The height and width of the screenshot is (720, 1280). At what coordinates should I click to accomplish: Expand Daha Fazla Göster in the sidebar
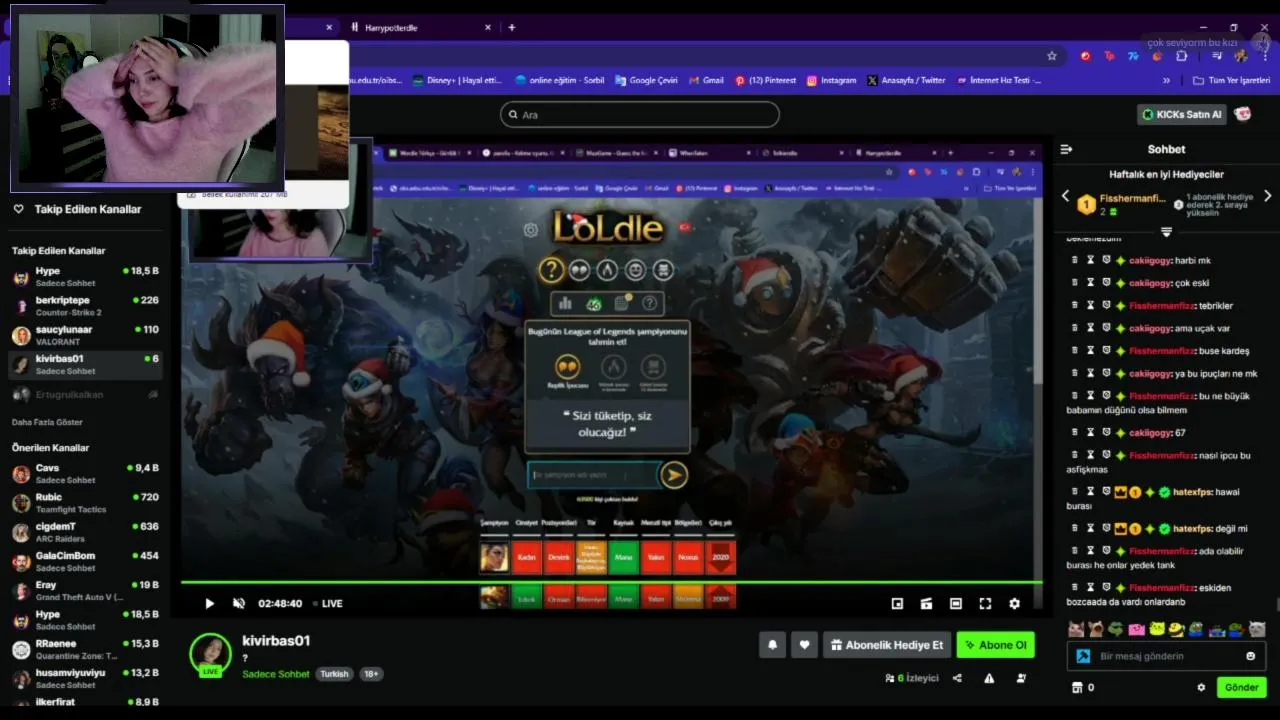47,422
